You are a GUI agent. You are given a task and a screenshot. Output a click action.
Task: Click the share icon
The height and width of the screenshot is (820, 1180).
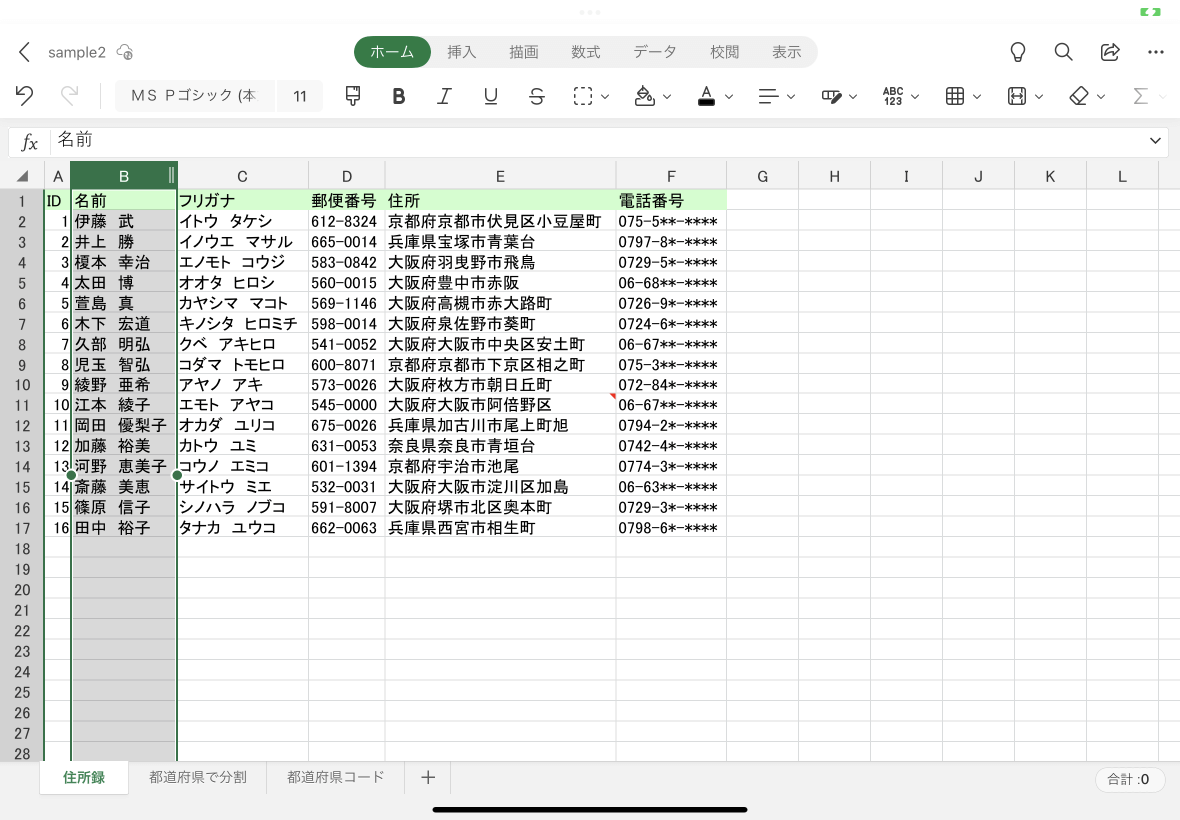pos(1110,52)
